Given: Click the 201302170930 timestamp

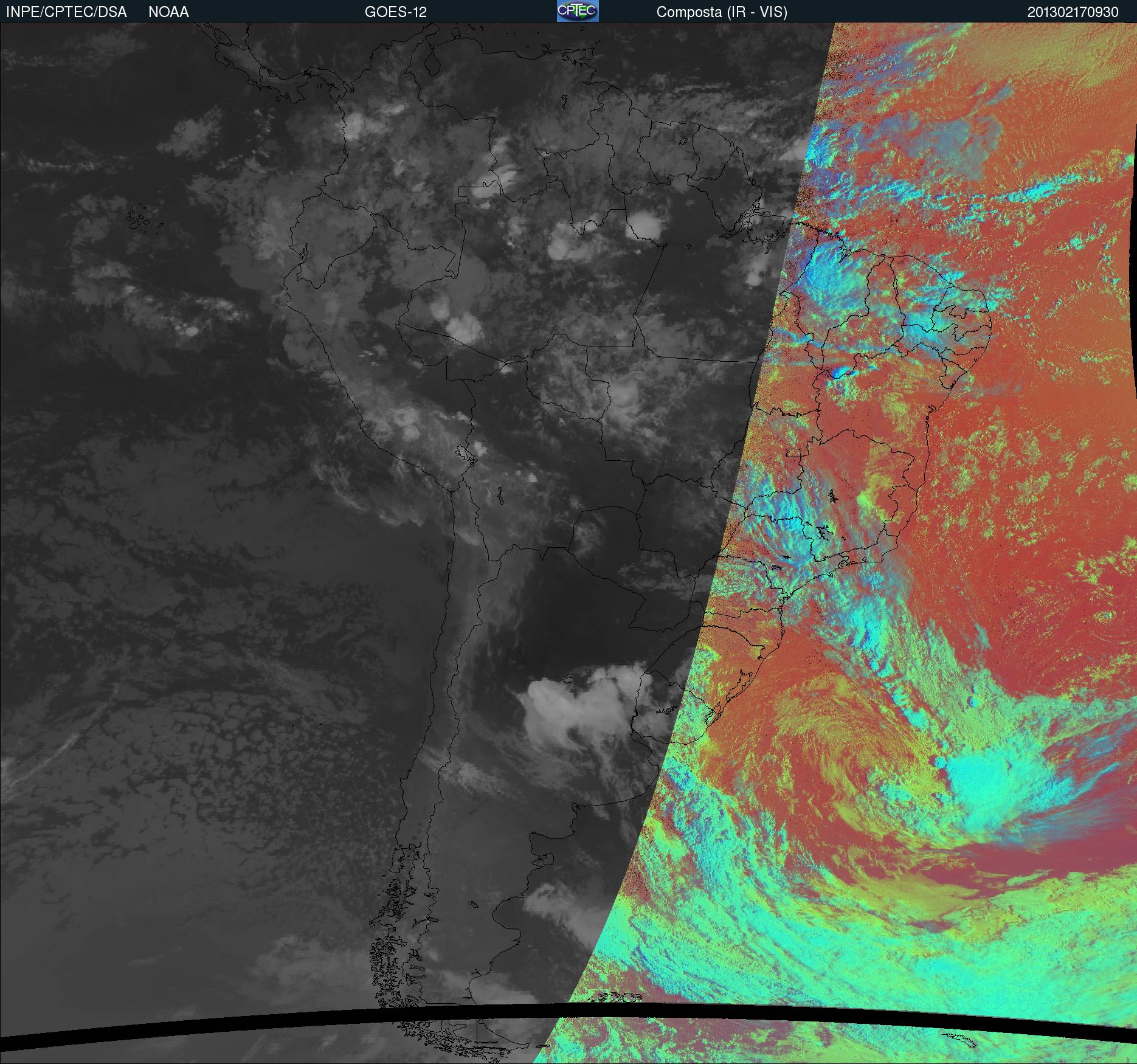Looking at the screenshot, I should (x=1073, y=12).
